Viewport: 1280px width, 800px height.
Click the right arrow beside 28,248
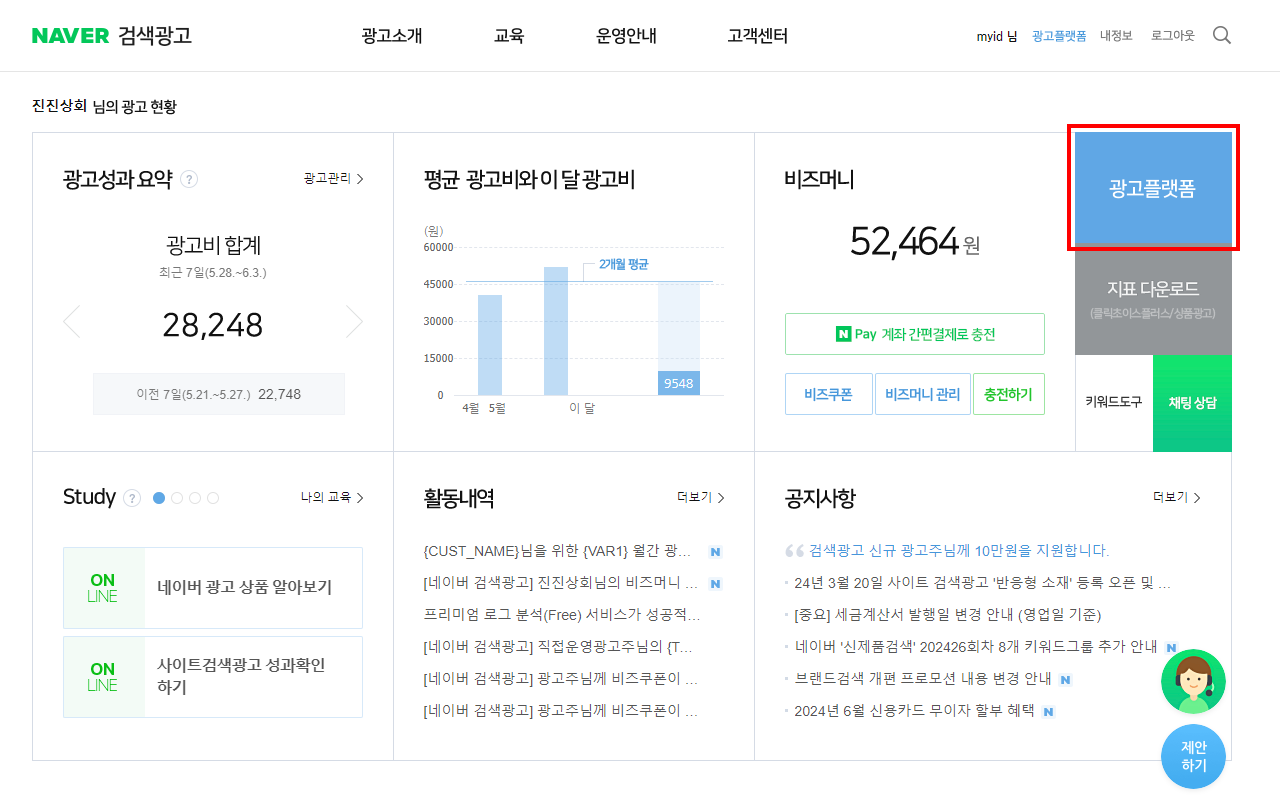coord(355,321)
